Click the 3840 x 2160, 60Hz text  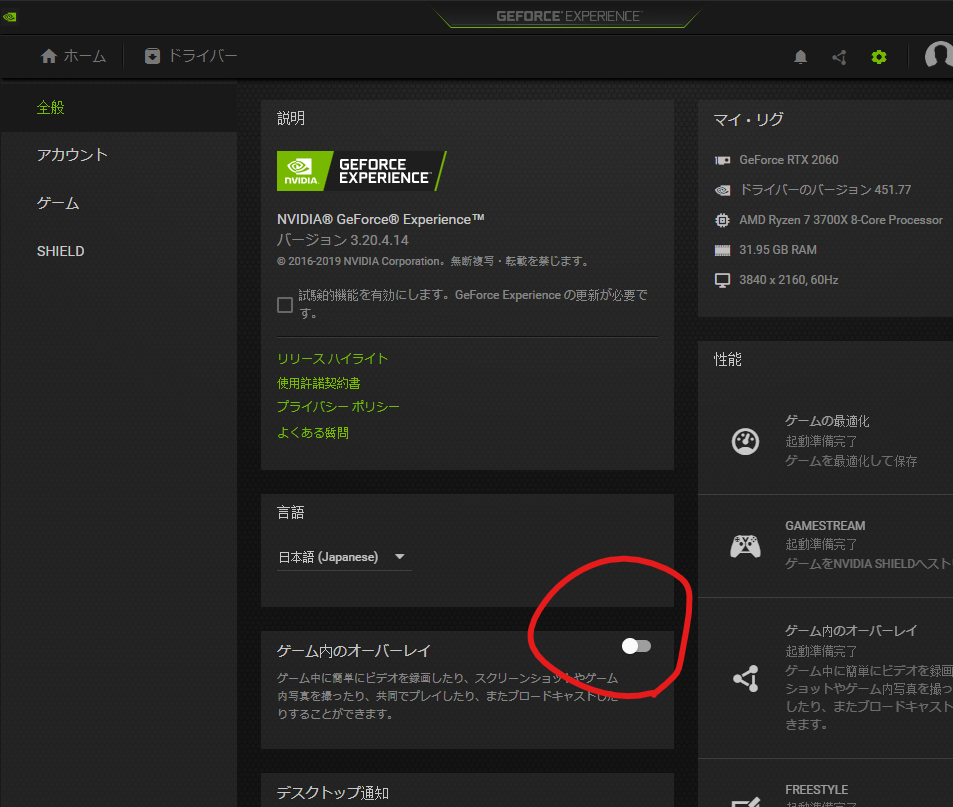789,280
